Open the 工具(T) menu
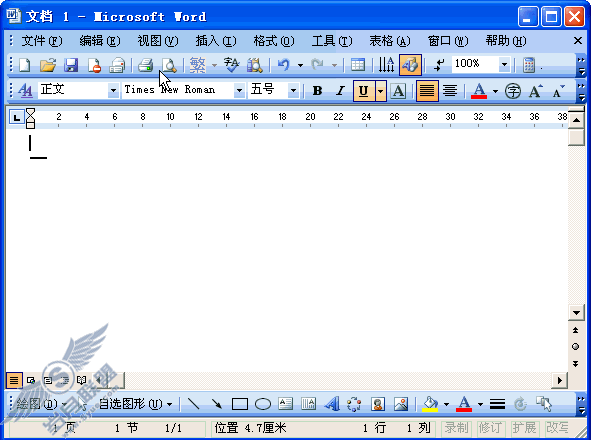Viewport: 592px width, 440px height. tap(332, 41)
